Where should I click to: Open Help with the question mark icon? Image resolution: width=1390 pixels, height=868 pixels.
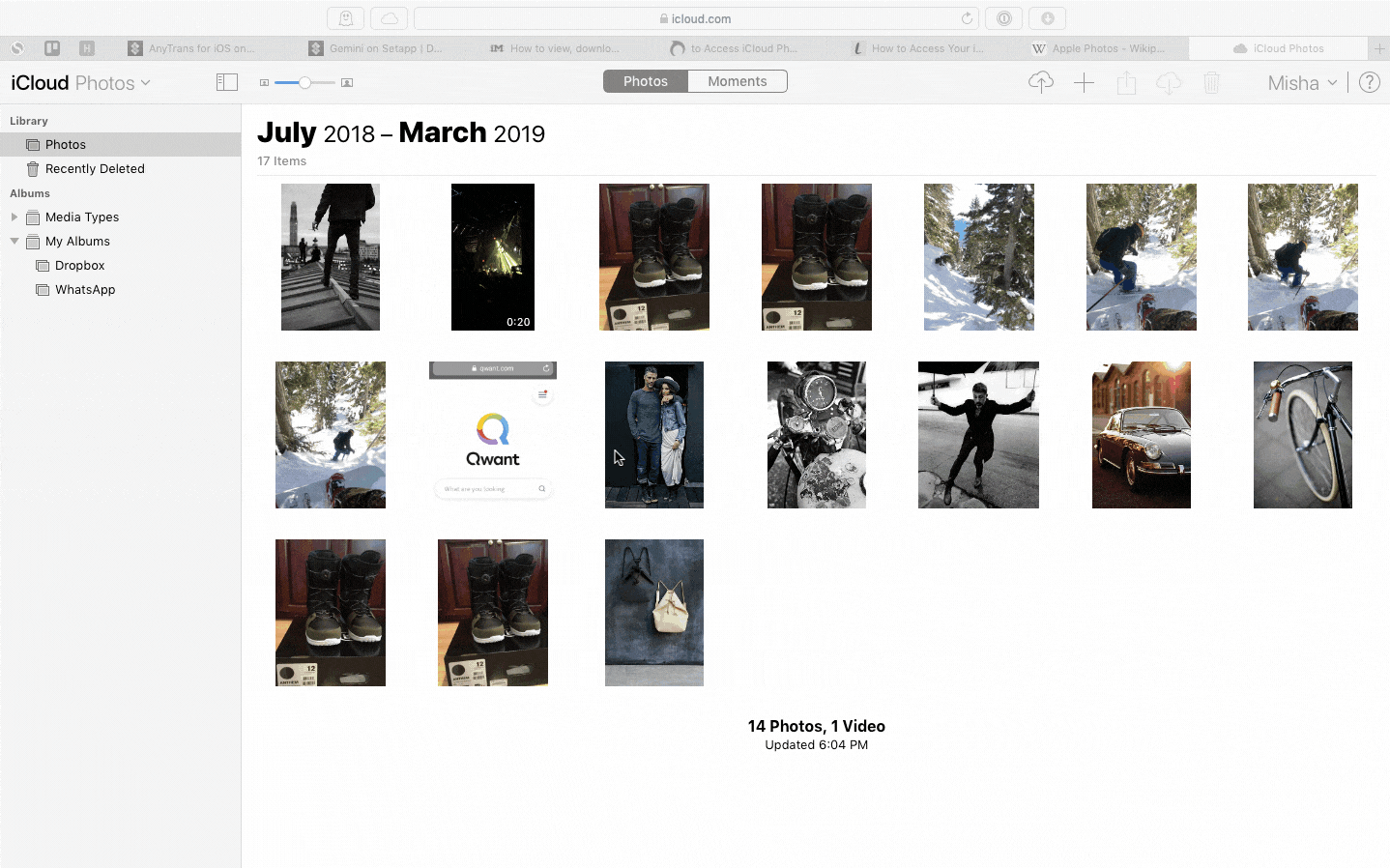tap(1370, 82)
